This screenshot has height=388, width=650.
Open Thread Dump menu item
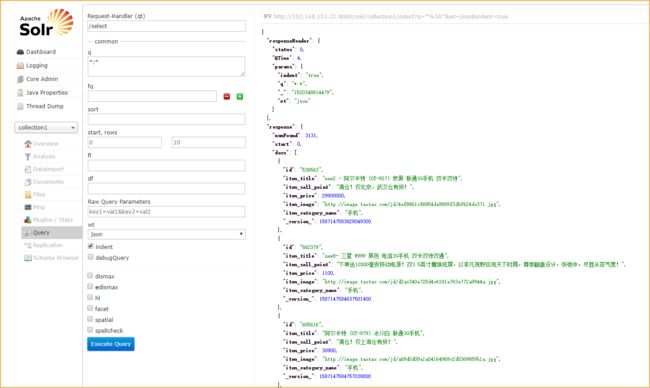(45, 107)
